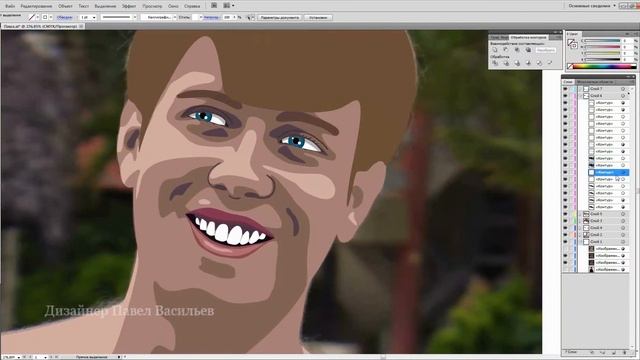Image resolution: width=640 pixels, height=360 pixels.
Task: Click the Непрозр. opacity link
Action: tap(211, 17)
